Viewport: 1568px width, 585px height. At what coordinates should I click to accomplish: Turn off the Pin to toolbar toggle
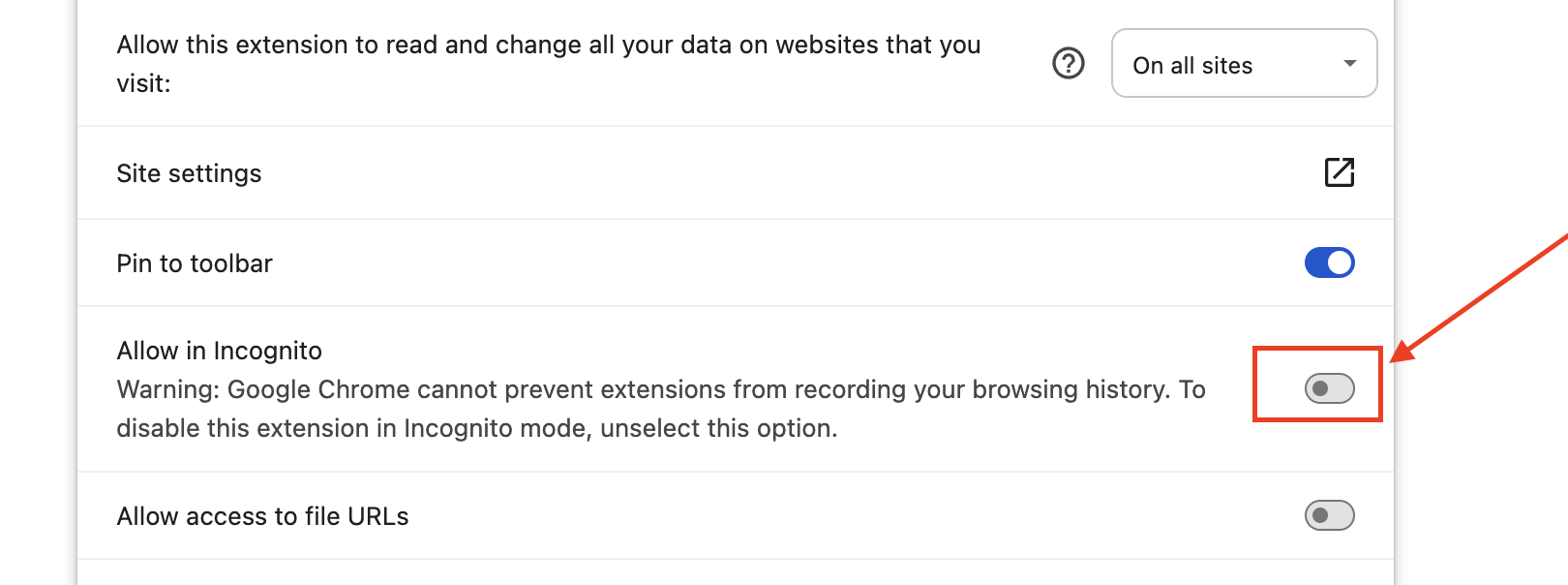1330,262
